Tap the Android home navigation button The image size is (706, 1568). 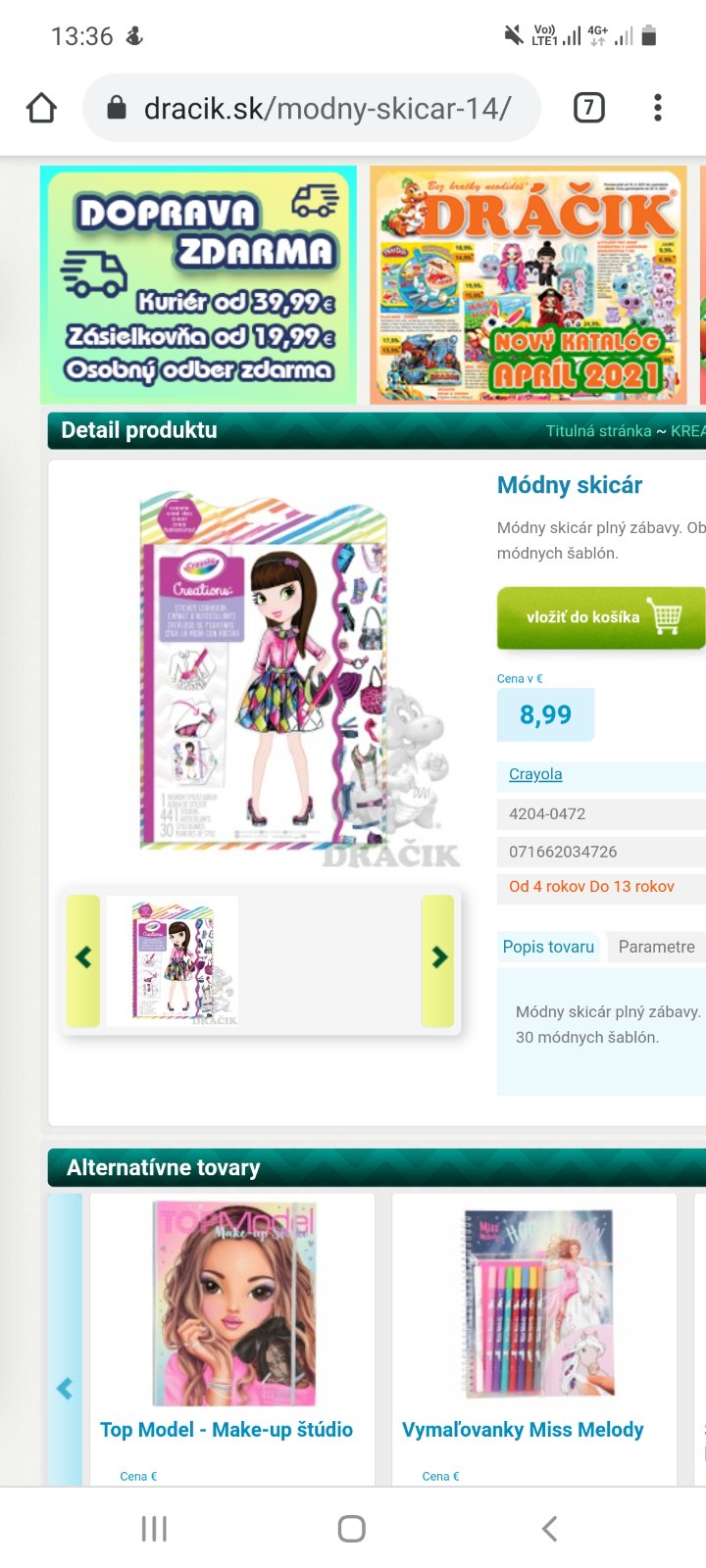[x=351, y=1529]
